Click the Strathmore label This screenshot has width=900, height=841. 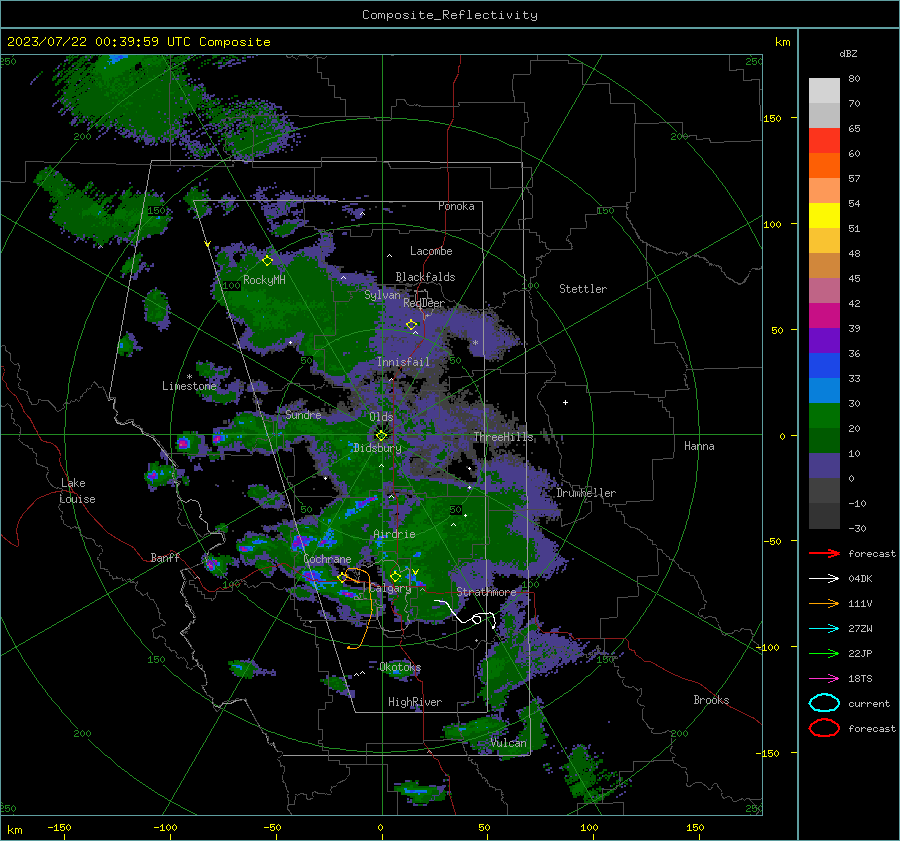[486, 591]
